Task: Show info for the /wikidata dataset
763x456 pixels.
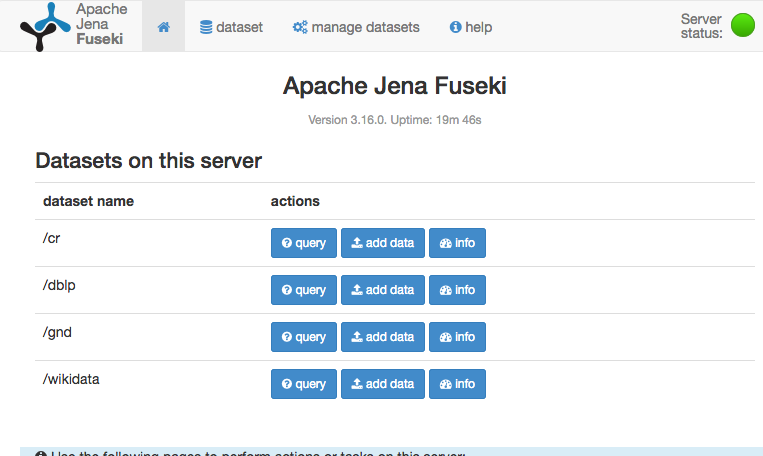Action: 457,384
